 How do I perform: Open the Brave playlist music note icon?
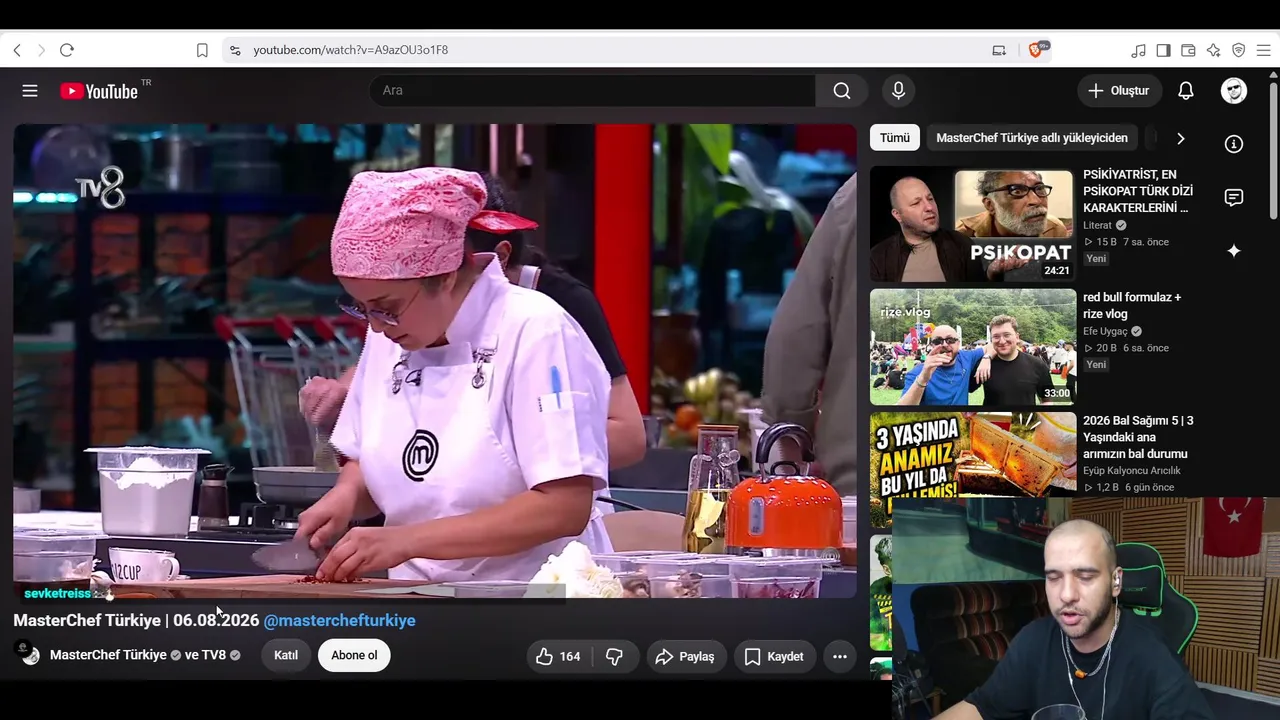point(1139,50)
